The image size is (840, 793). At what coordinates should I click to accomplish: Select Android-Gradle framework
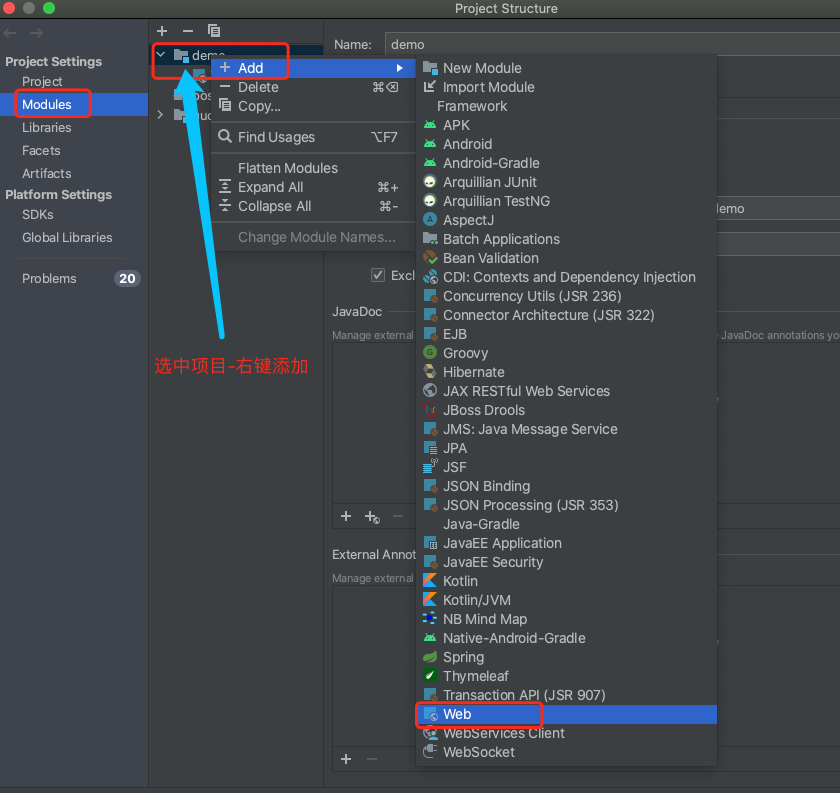(x=566, y=163)
